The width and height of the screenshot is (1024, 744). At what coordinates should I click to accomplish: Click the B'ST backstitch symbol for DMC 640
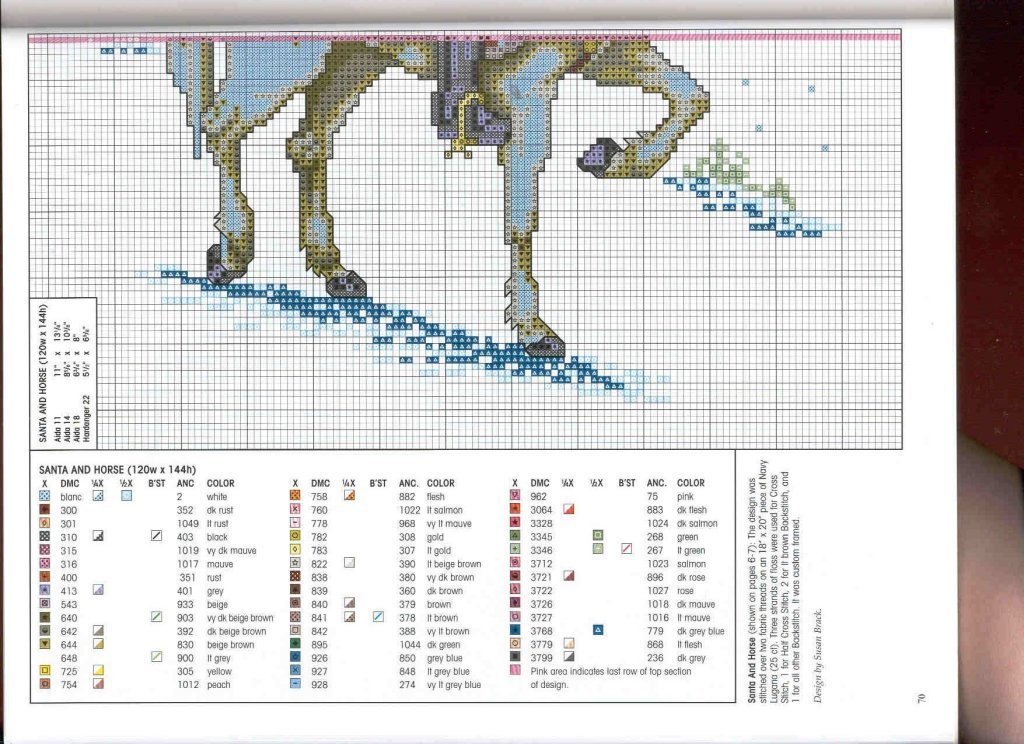155,617
